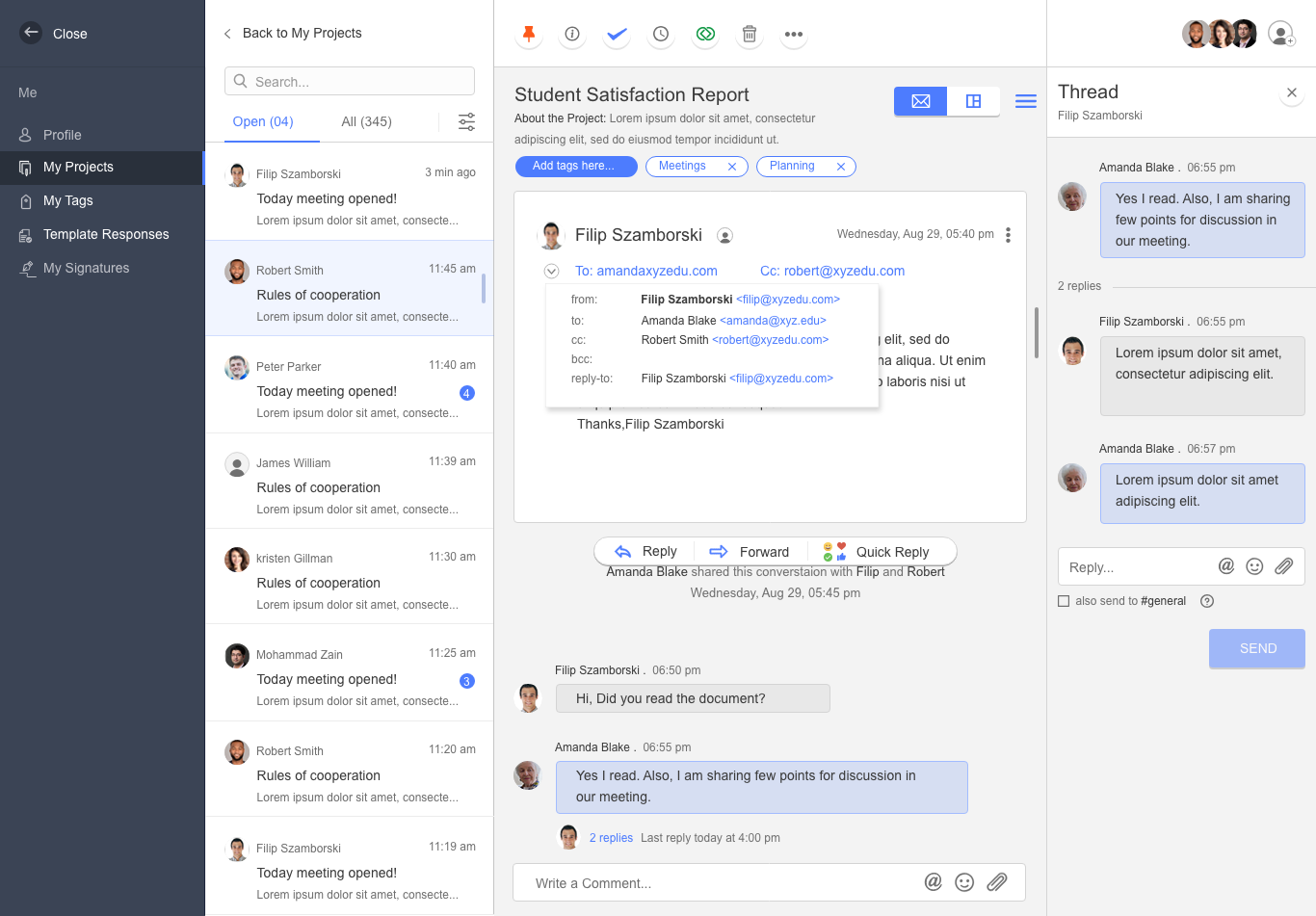
Task: Click the SEND button in the thread
Action: (1257, 648)
